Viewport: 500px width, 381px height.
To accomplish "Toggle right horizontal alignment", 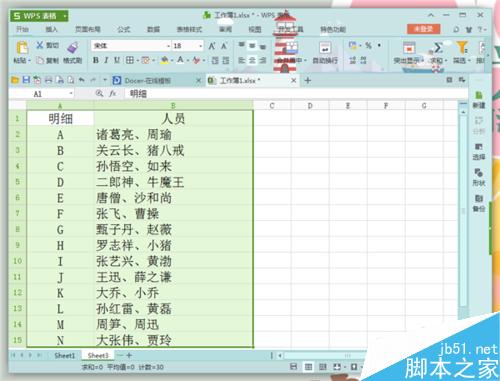I will click(x=263, y=60).
